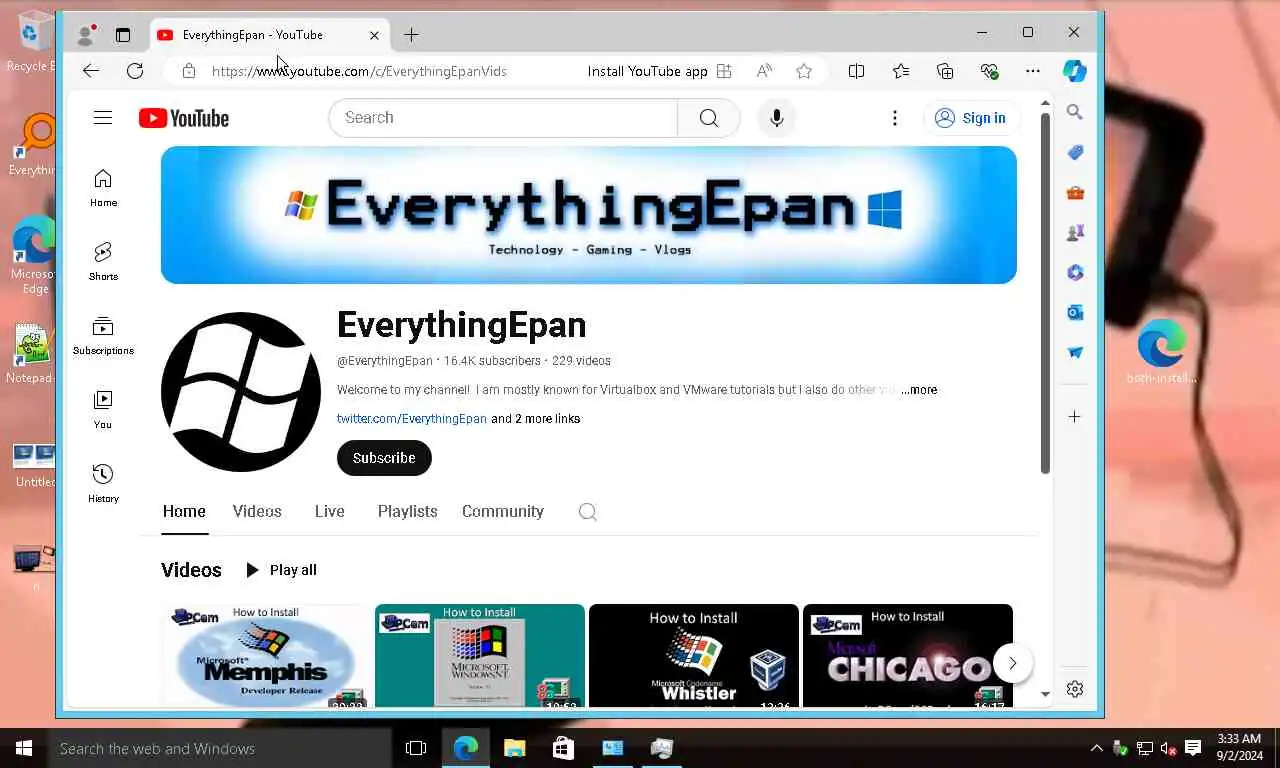The image size is (1280, 768).
Task: Activate Read Aloud in address bar
Action: 764,71
